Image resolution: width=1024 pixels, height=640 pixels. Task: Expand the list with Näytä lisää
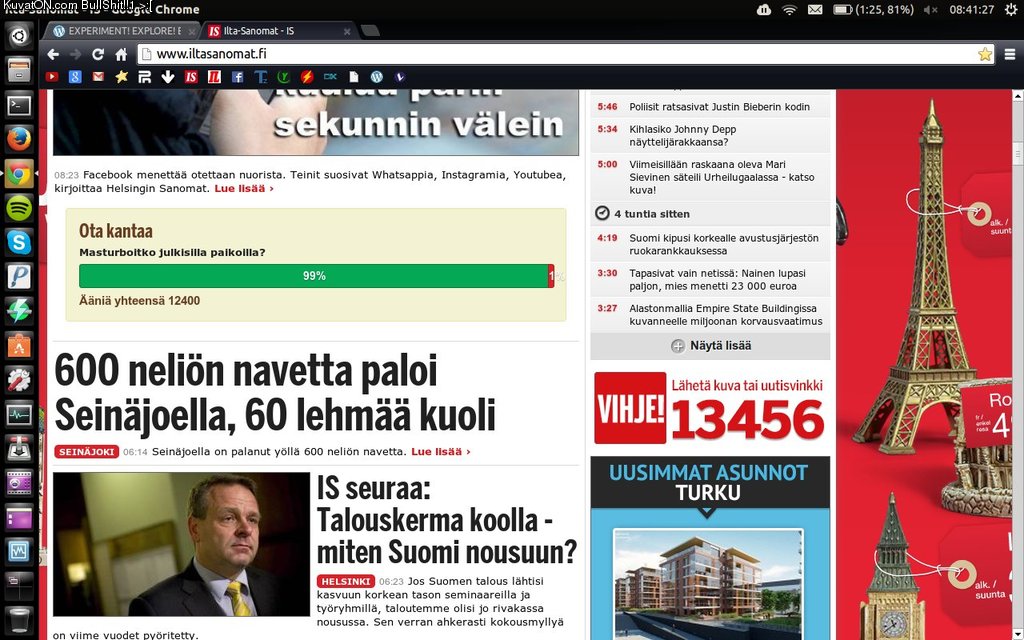coord(710,346)
